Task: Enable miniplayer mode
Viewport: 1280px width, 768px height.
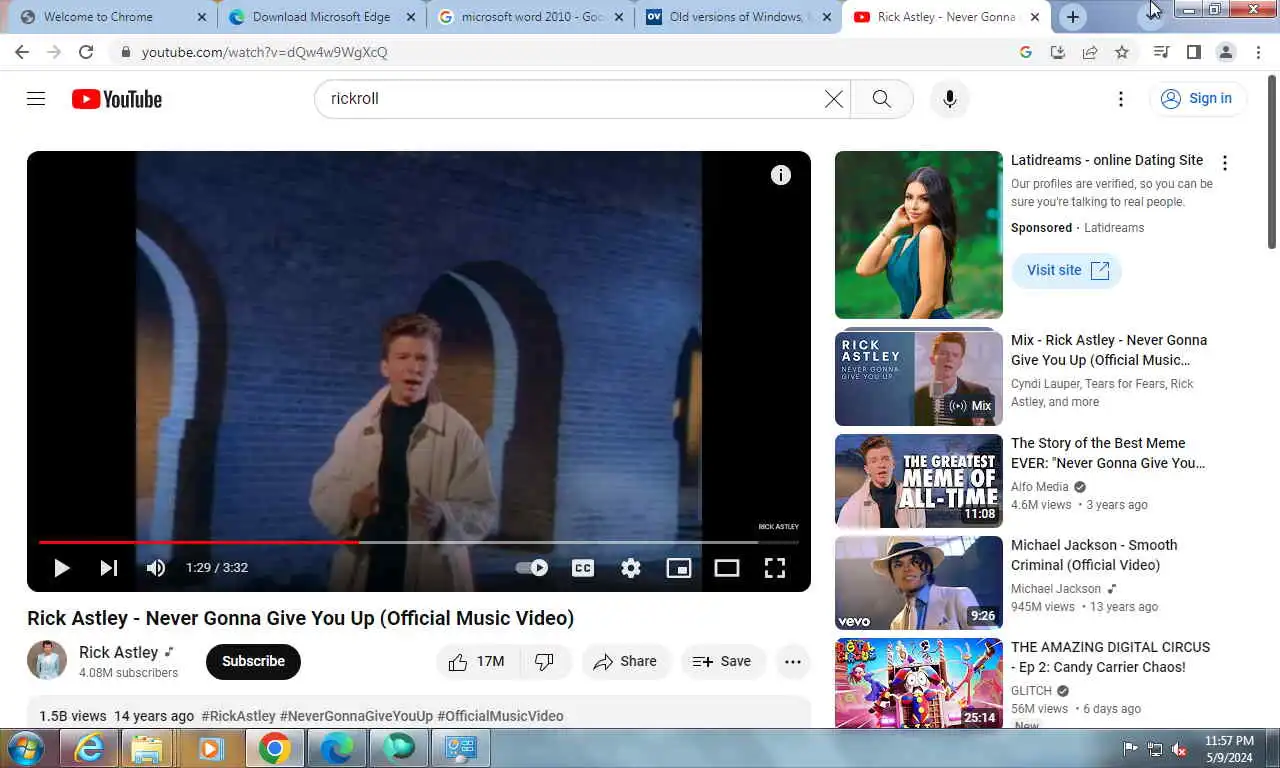Action: point(679,568)
